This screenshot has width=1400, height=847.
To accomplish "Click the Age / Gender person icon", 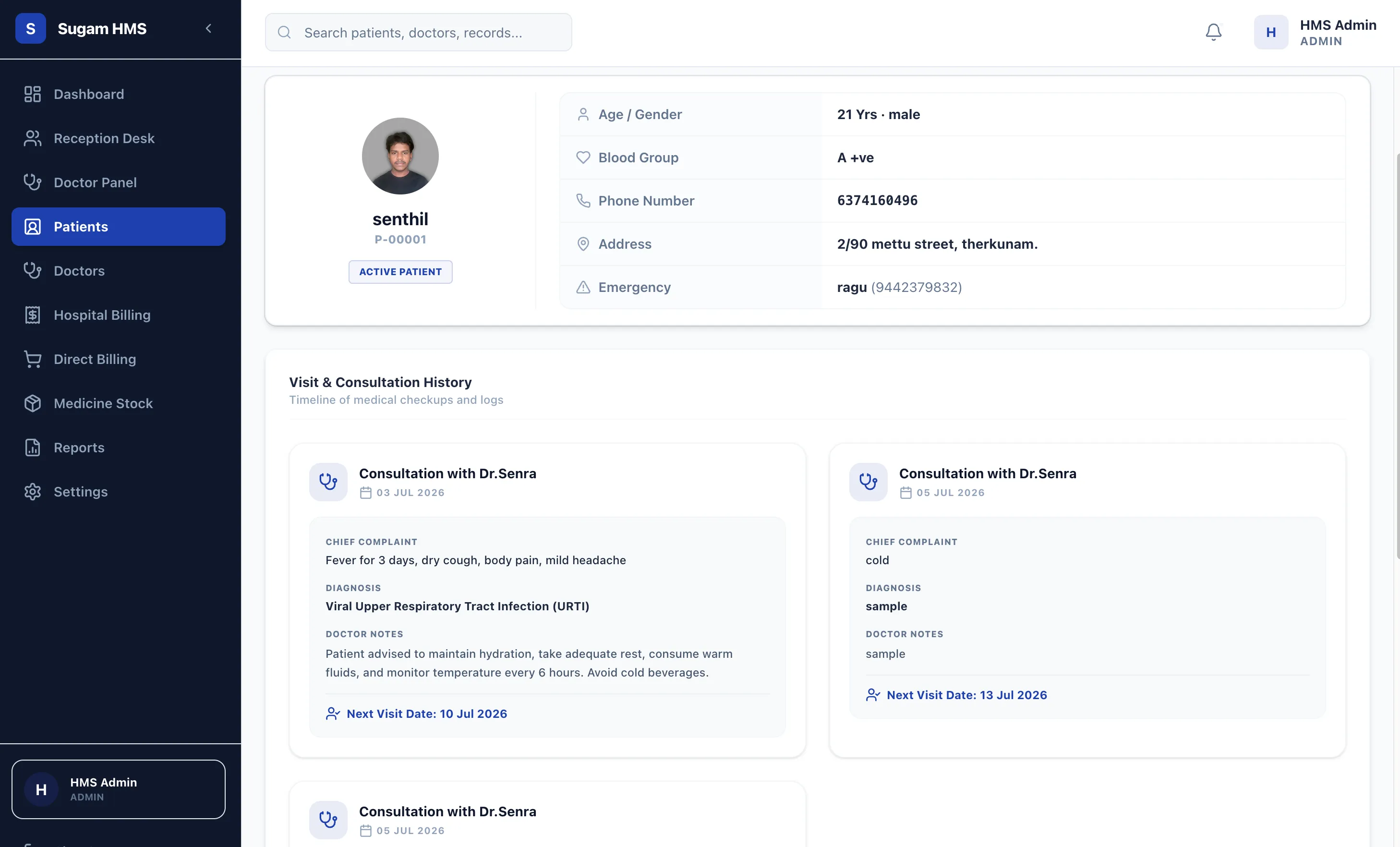I will (583, 114).
